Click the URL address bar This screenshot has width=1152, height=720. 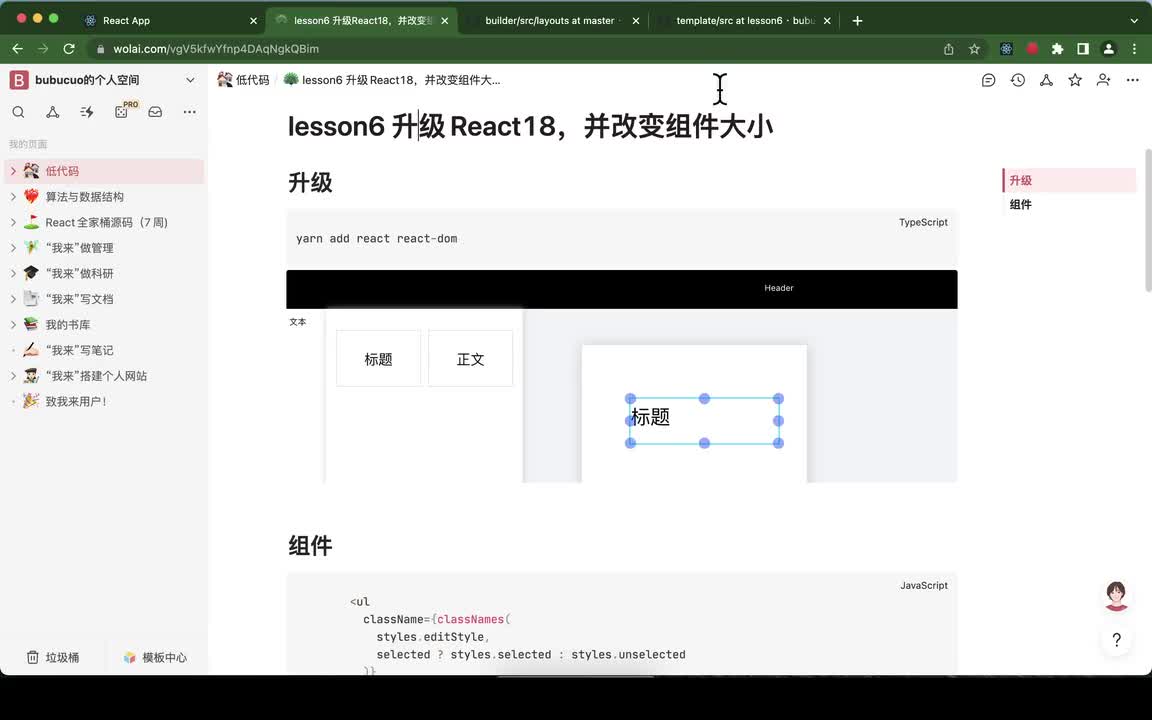514,48
